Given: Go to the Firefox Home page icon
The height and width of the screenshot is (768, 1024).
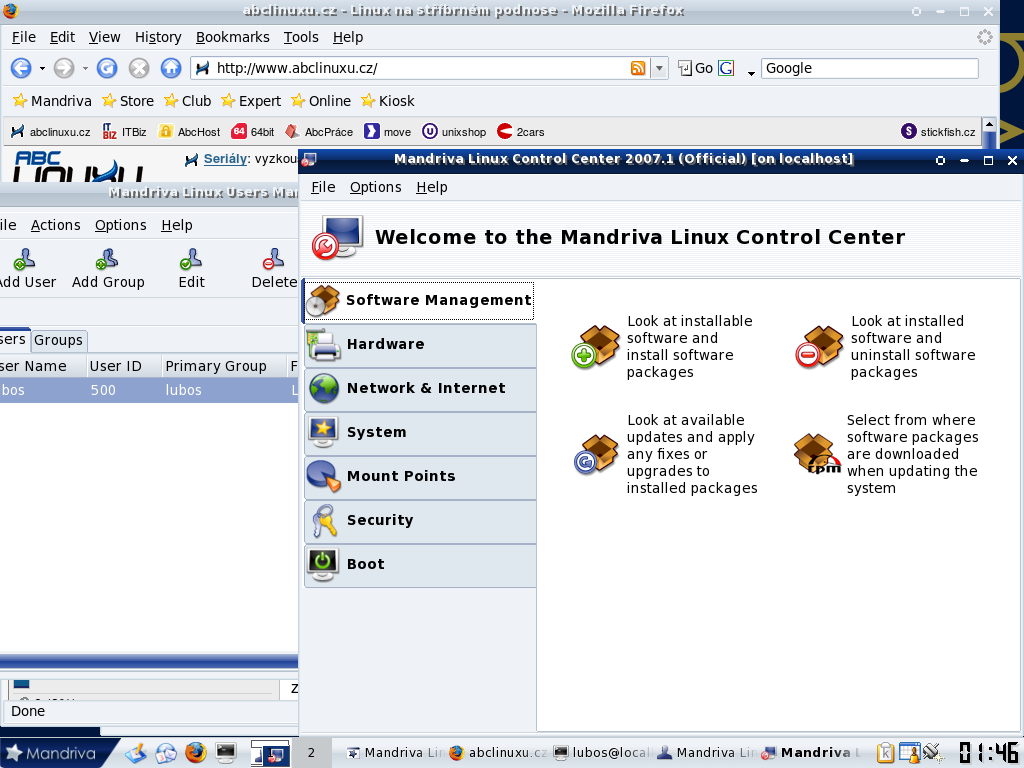Looking at the screenshot, I should point(170,68).
